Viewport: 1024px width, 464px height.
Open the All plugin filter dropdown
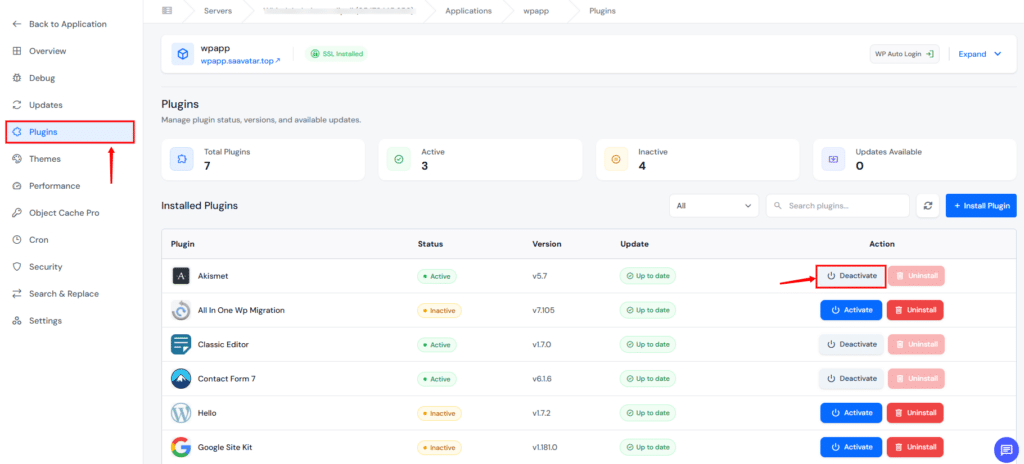click(714, 205)
